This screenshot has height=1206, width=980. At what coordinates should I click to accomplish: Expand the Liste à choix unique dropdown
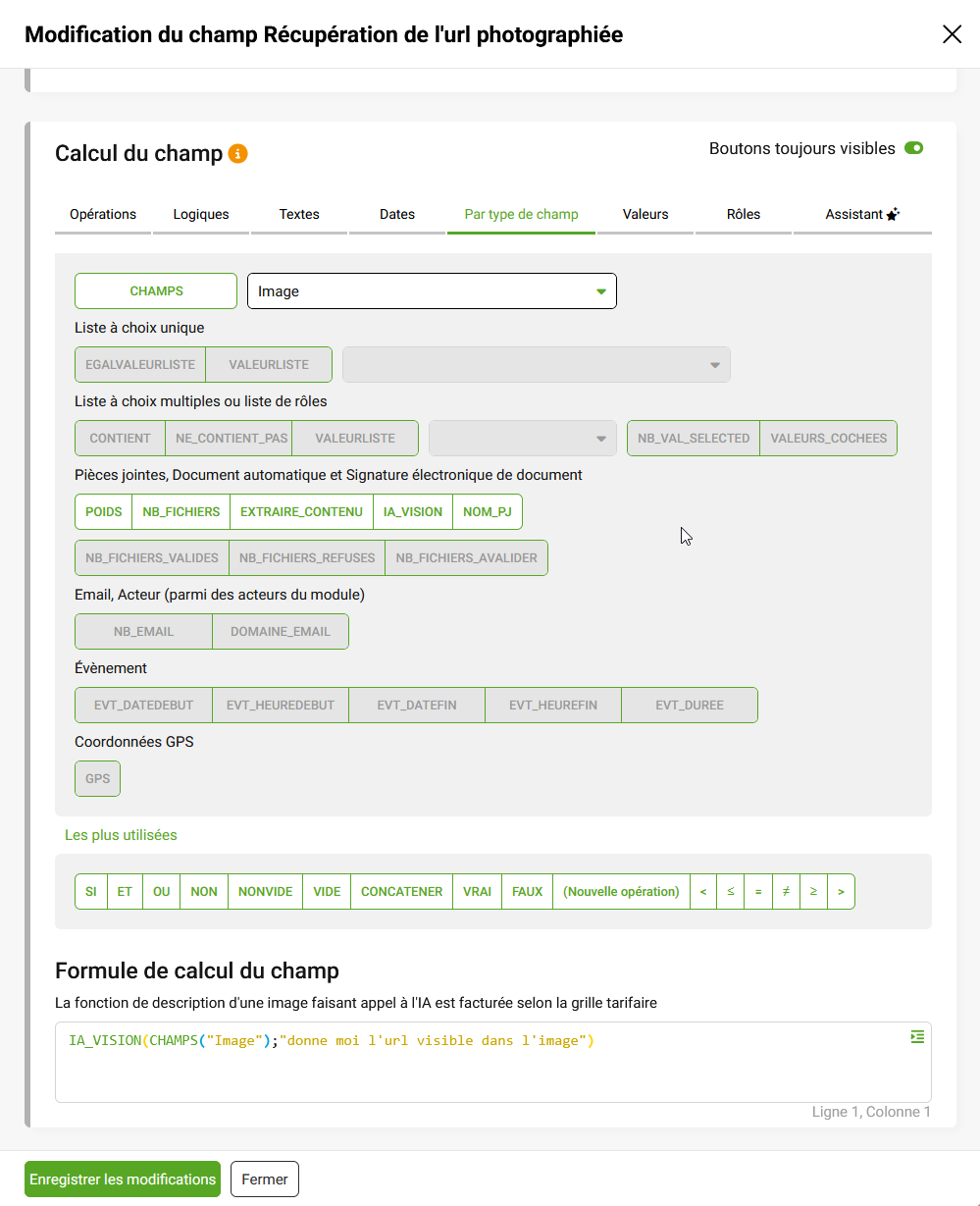[x=536, y=365]
